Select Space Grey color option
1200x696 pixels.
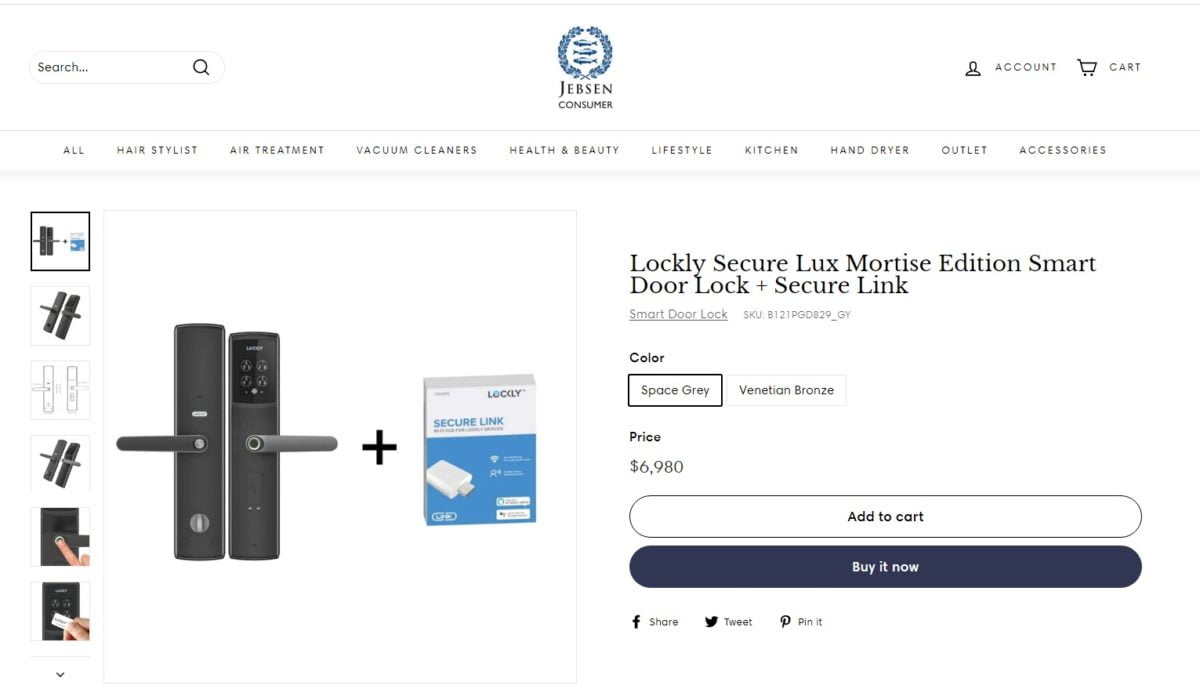click(x=675, y=390)
